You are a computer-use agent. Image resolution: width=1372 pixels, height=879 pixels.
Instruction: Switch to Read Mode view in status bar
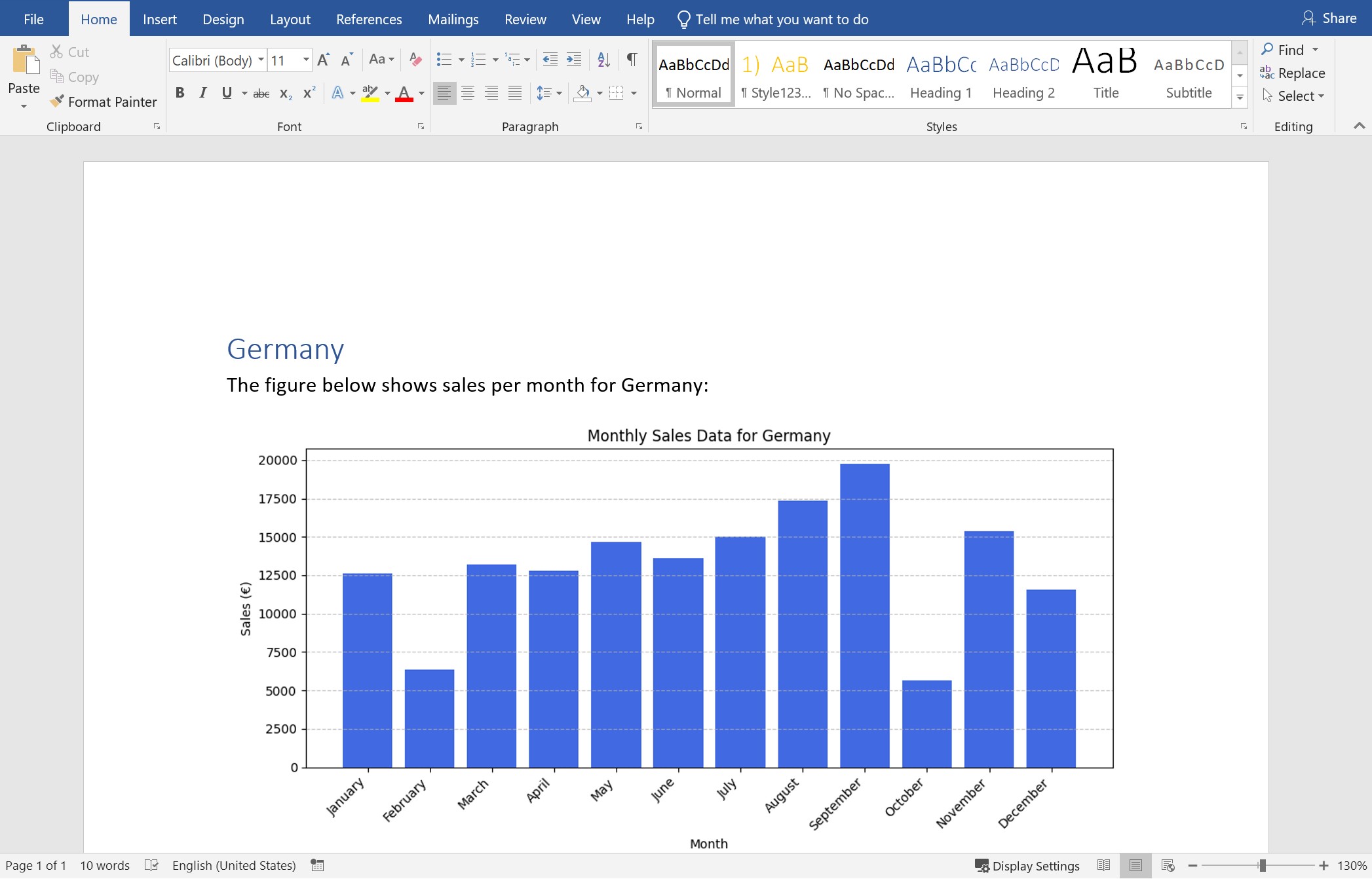(x=1104, y=865)
